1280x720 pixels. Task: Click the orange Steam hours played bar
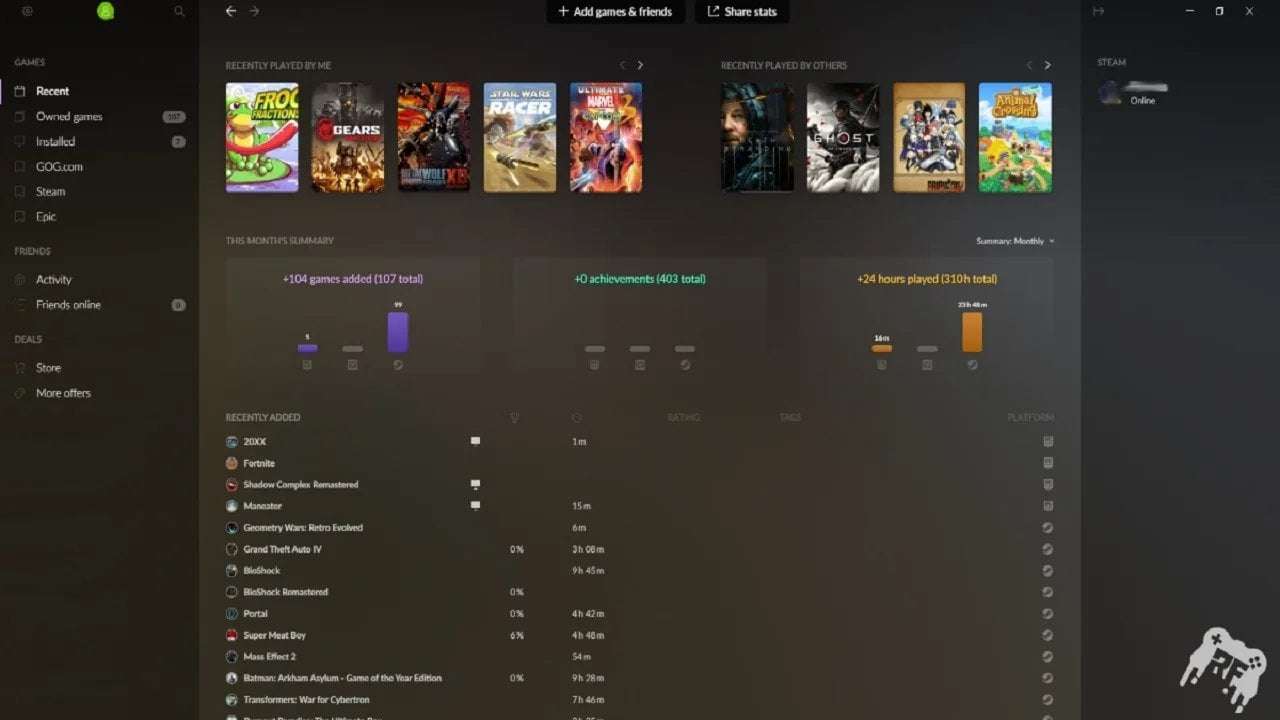pyautogui.click(x=972, y=332)
